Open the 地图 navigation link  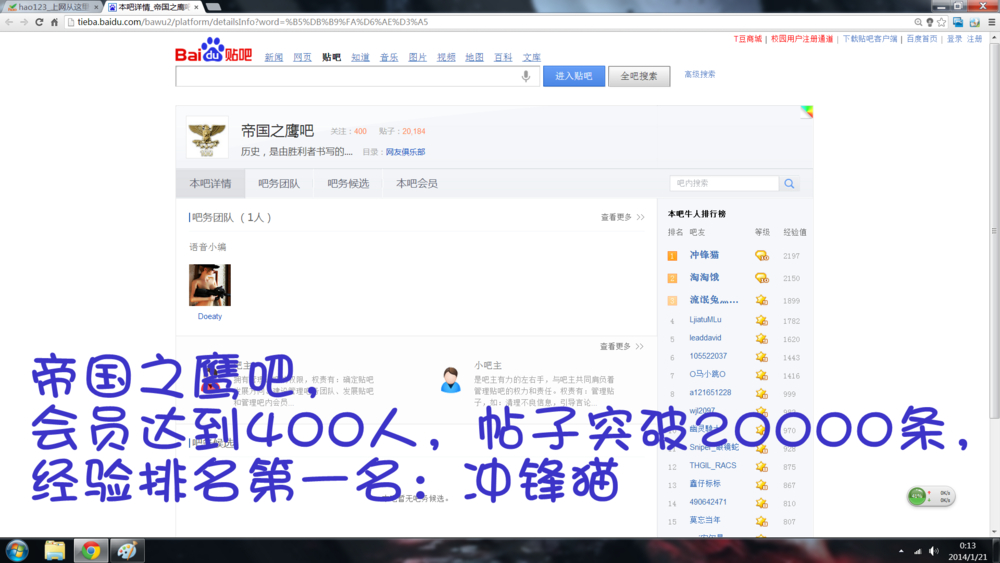[x=474, y=57]
